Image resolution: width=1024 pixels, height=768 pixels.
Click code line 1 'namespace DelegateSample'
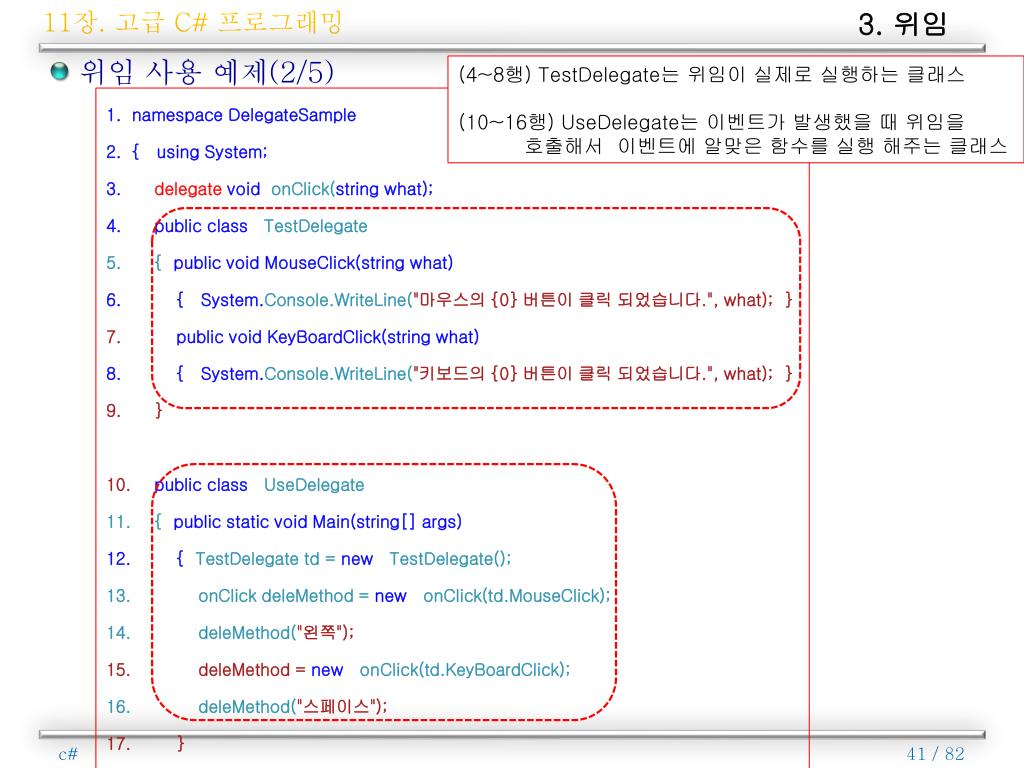(244, 115)
